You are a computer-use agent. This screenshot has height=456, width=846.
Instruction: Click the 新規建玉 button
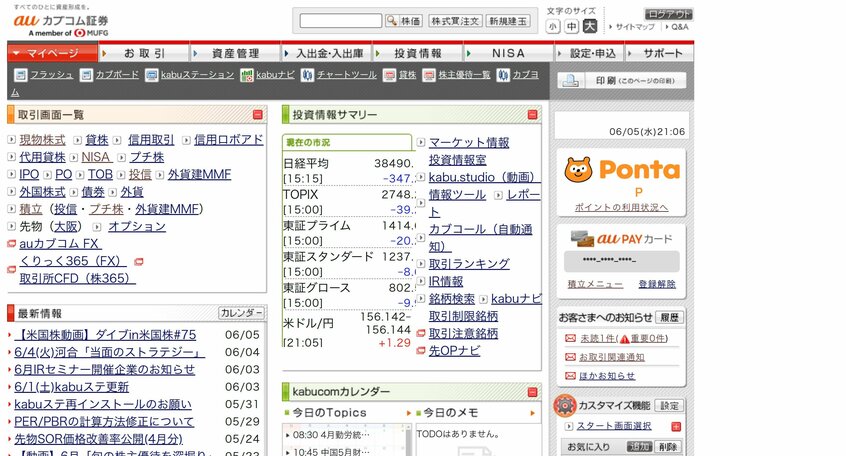[508, 21]
